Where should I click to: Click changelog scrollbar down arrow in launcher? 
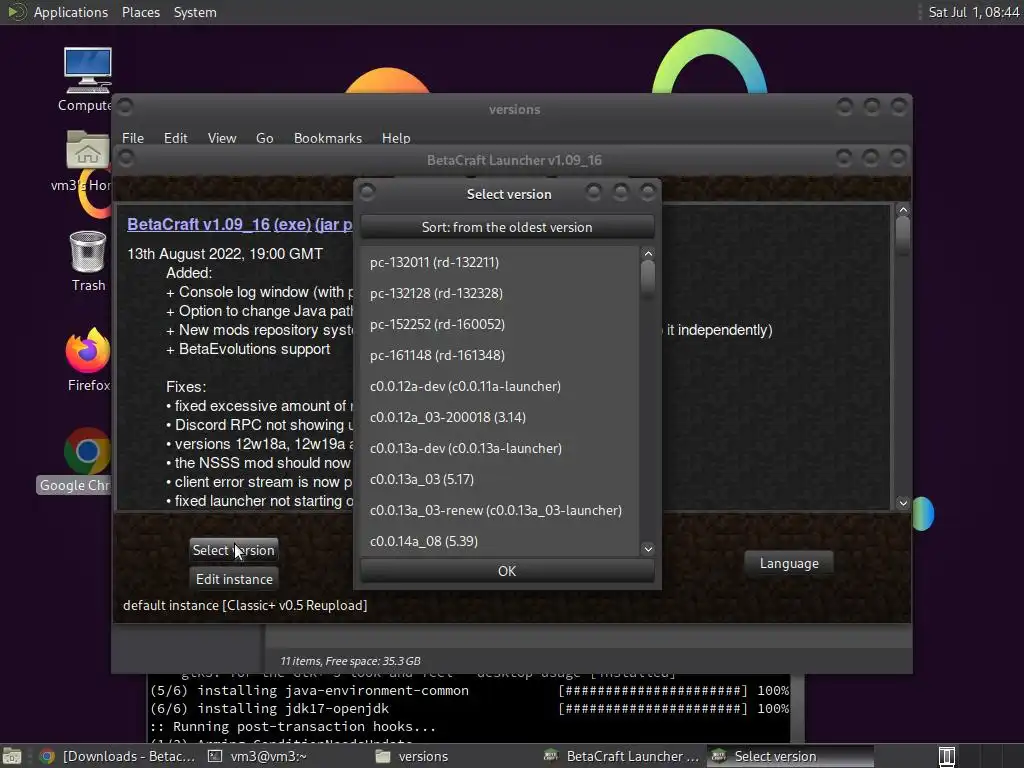coord(903,503)
